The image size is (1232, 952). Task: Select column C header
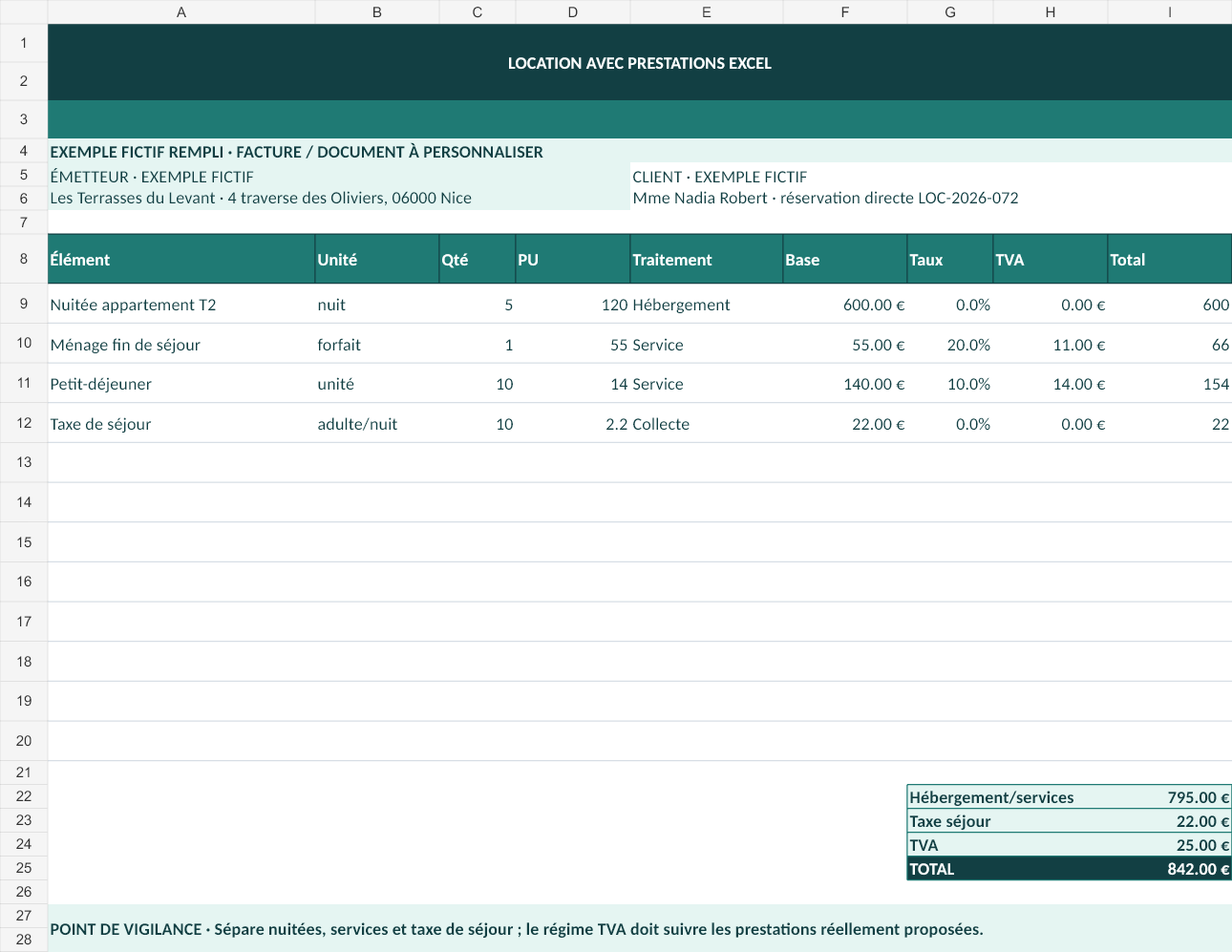(x=478, y=11)
